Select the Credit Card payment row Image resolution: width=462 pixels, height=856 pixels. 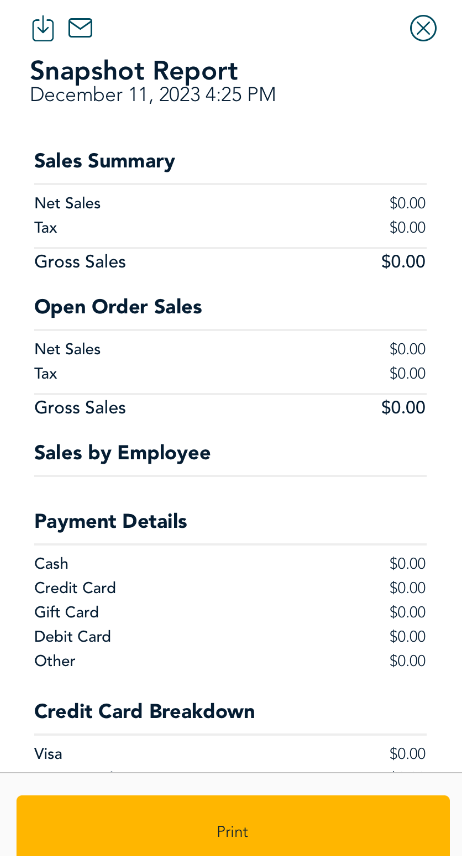(230, 588)
